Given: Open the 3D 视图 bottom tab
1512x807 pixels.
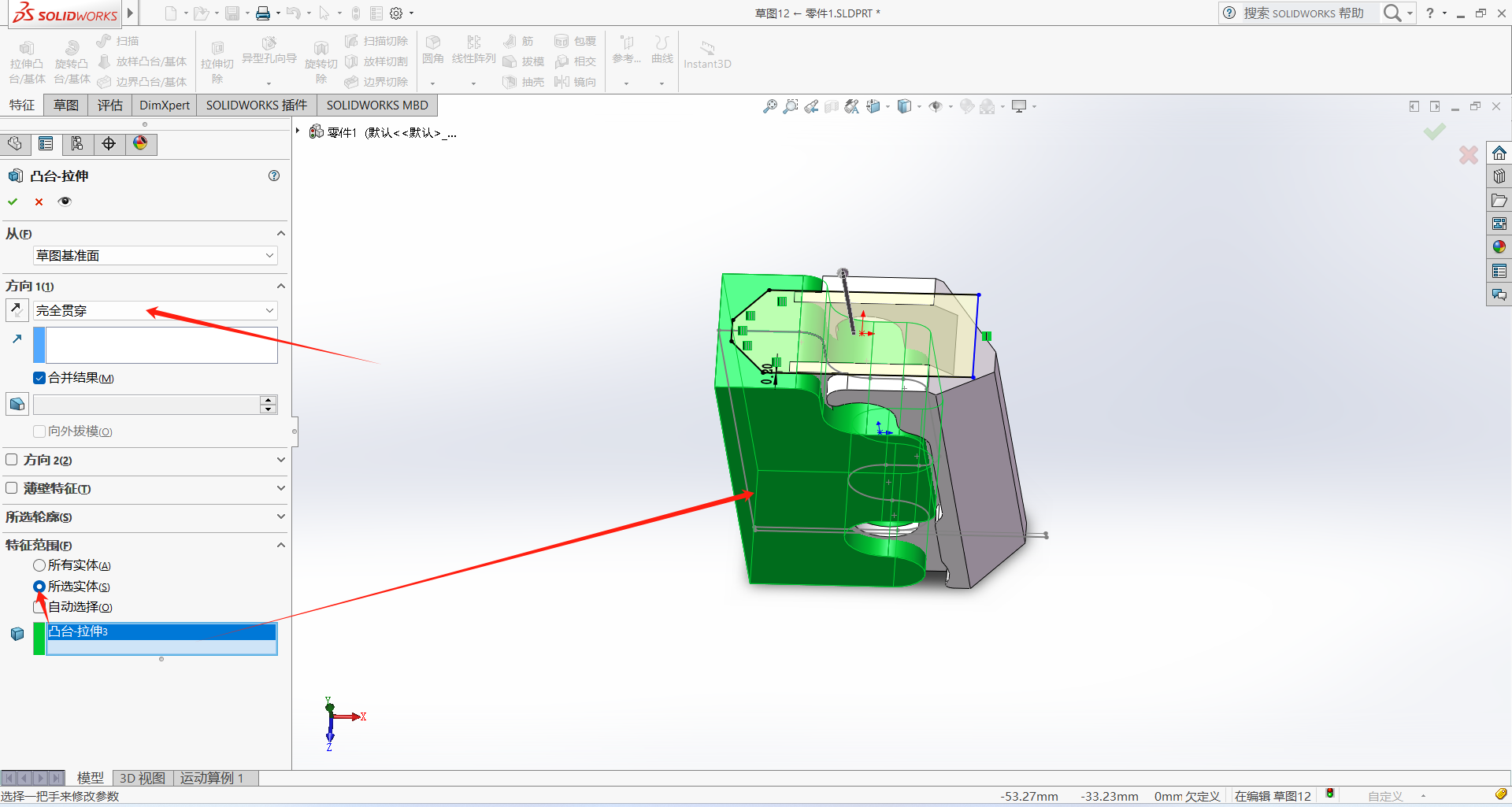Looking at the screenshot, I should click(143, 778).
